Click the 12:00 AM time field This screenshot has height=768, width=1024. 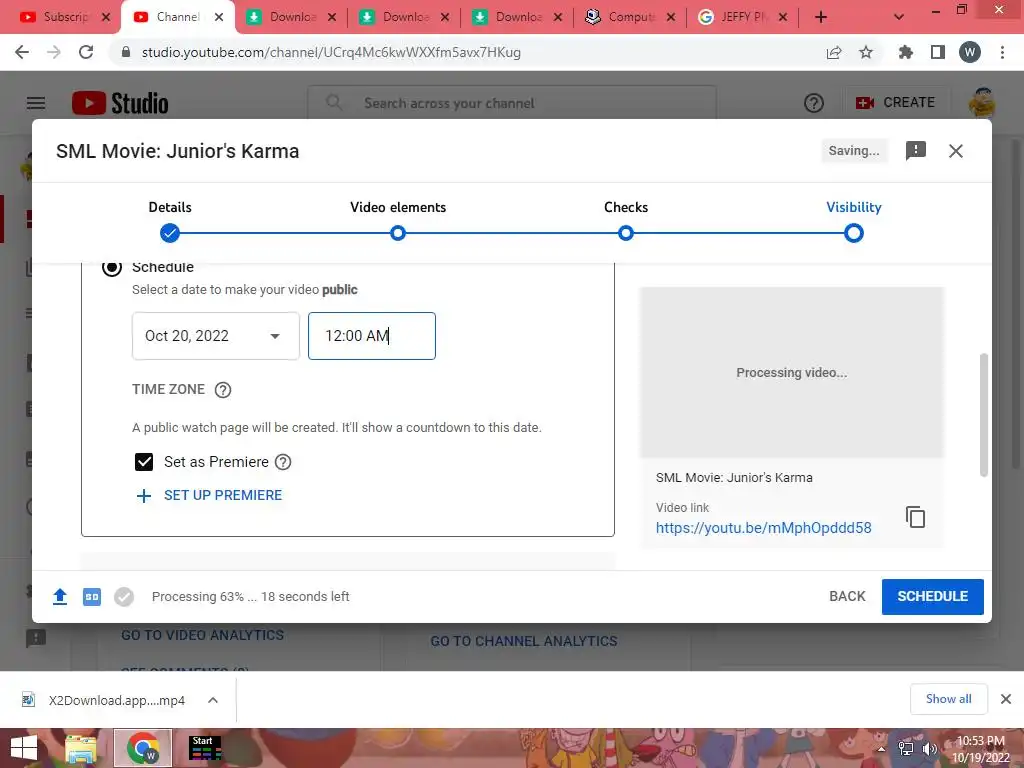click(x=372, y=336)
